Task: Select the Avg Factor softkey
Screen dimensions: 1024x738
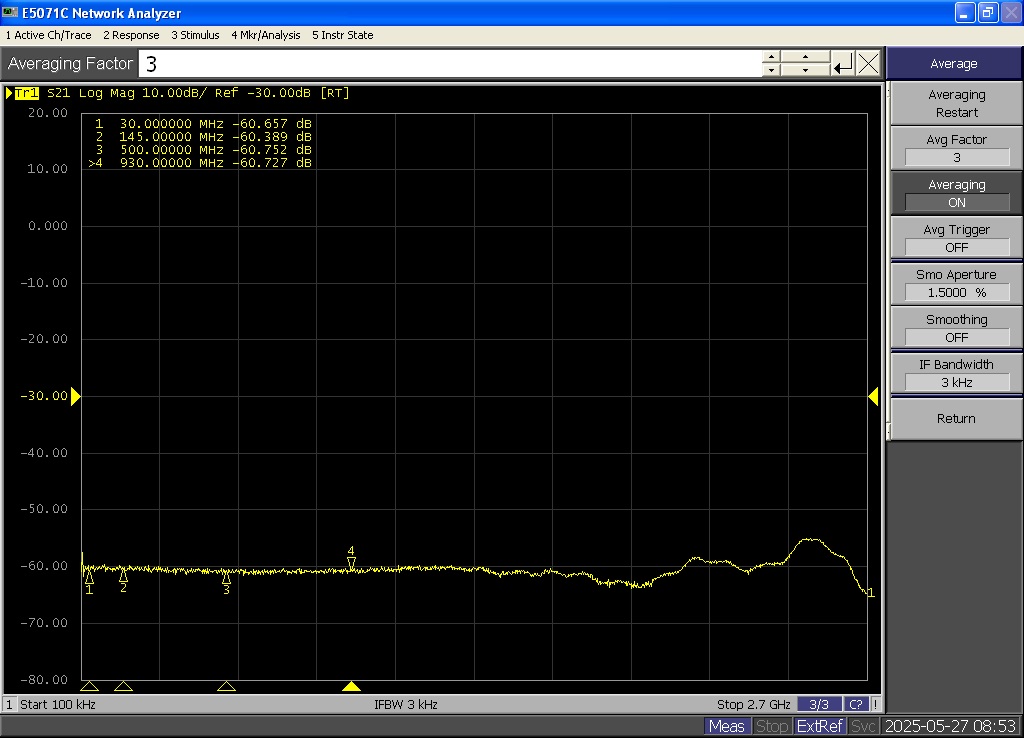Action: 956,148
